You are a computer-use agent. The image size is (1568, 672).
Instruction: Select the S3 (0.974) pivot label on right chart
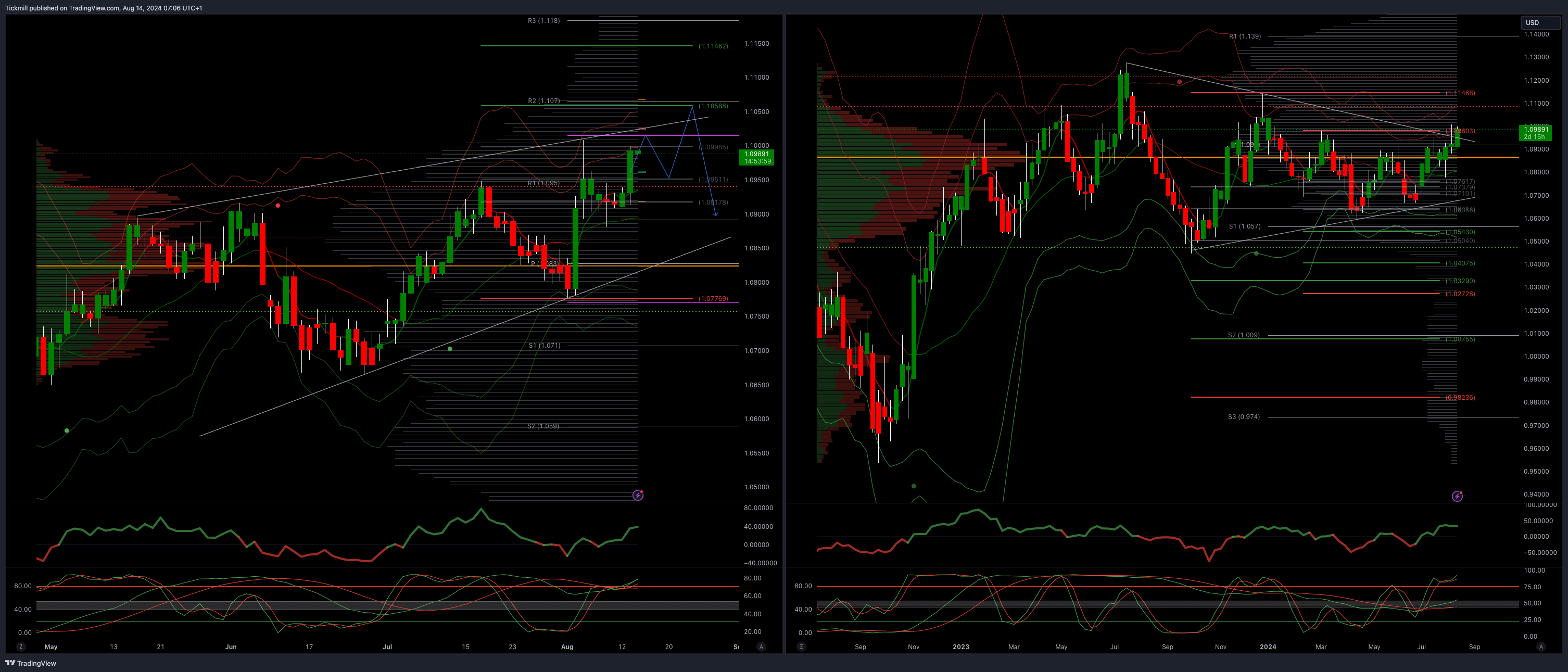point(1244,417)
